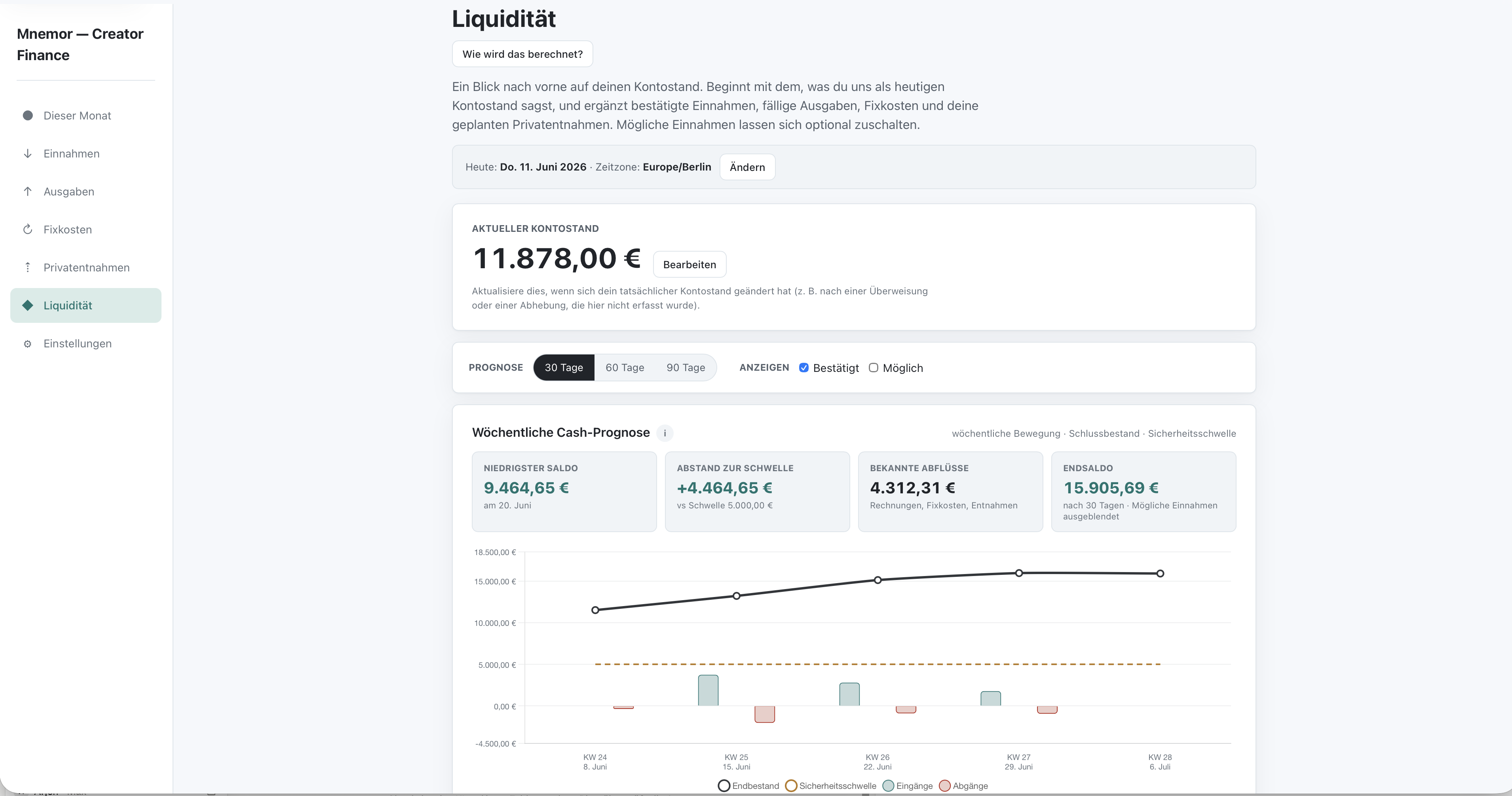Click Bearbeiten next to Kontostand
Viewport: 1512px width, 796px height.
[689, 265]
